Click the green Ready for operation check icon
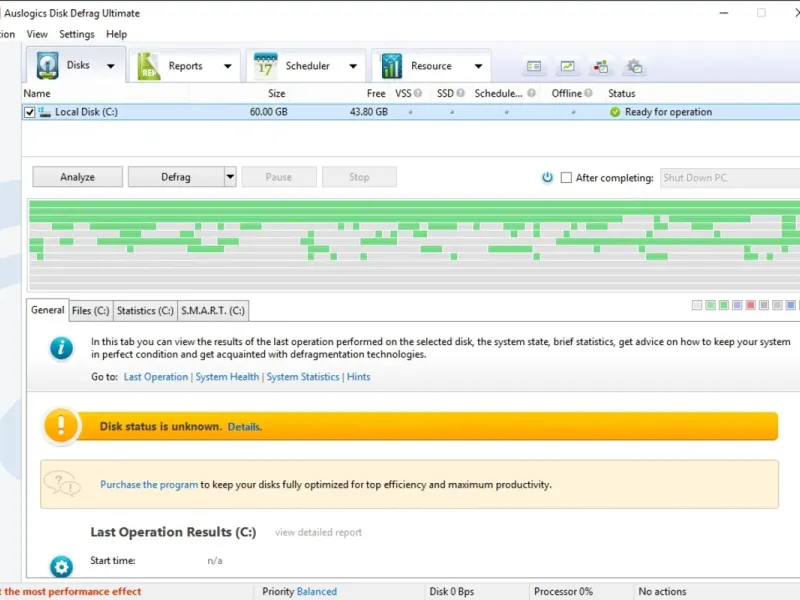The height and width of the screenshot is (600, 800). pos(615,112)
